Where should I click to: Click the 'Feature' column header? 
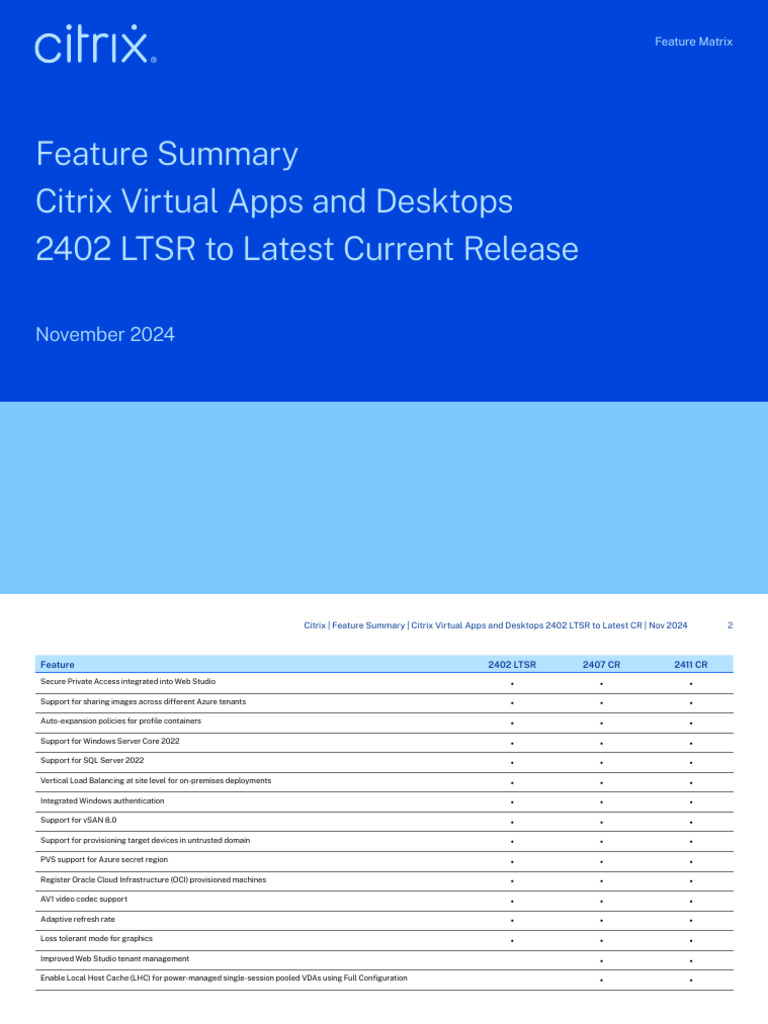pos(57,664)
